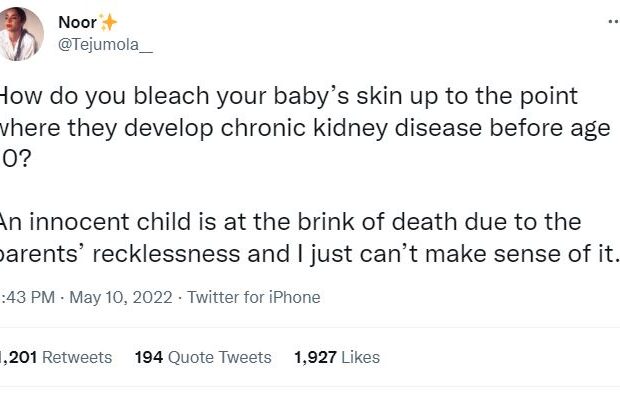Viewport: 620px width, 401px height.
Task: Show the 194 Quote Tweets
Action: pyautogui.click(x=203, y=357)
